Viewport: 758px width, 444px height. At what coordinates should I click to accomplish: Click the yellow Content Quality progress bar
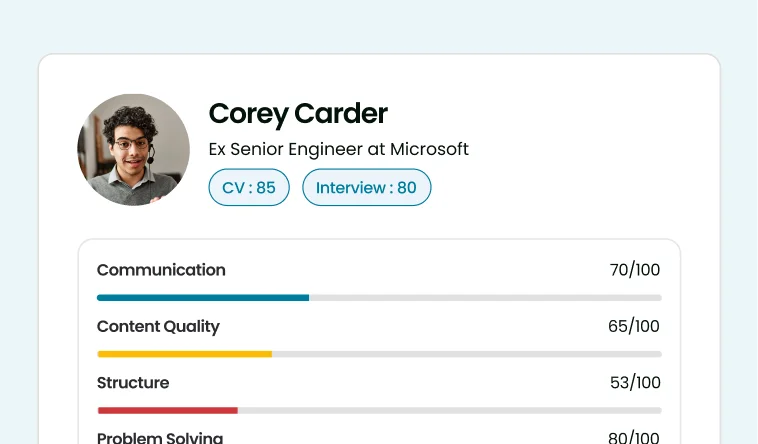[185, 354]
